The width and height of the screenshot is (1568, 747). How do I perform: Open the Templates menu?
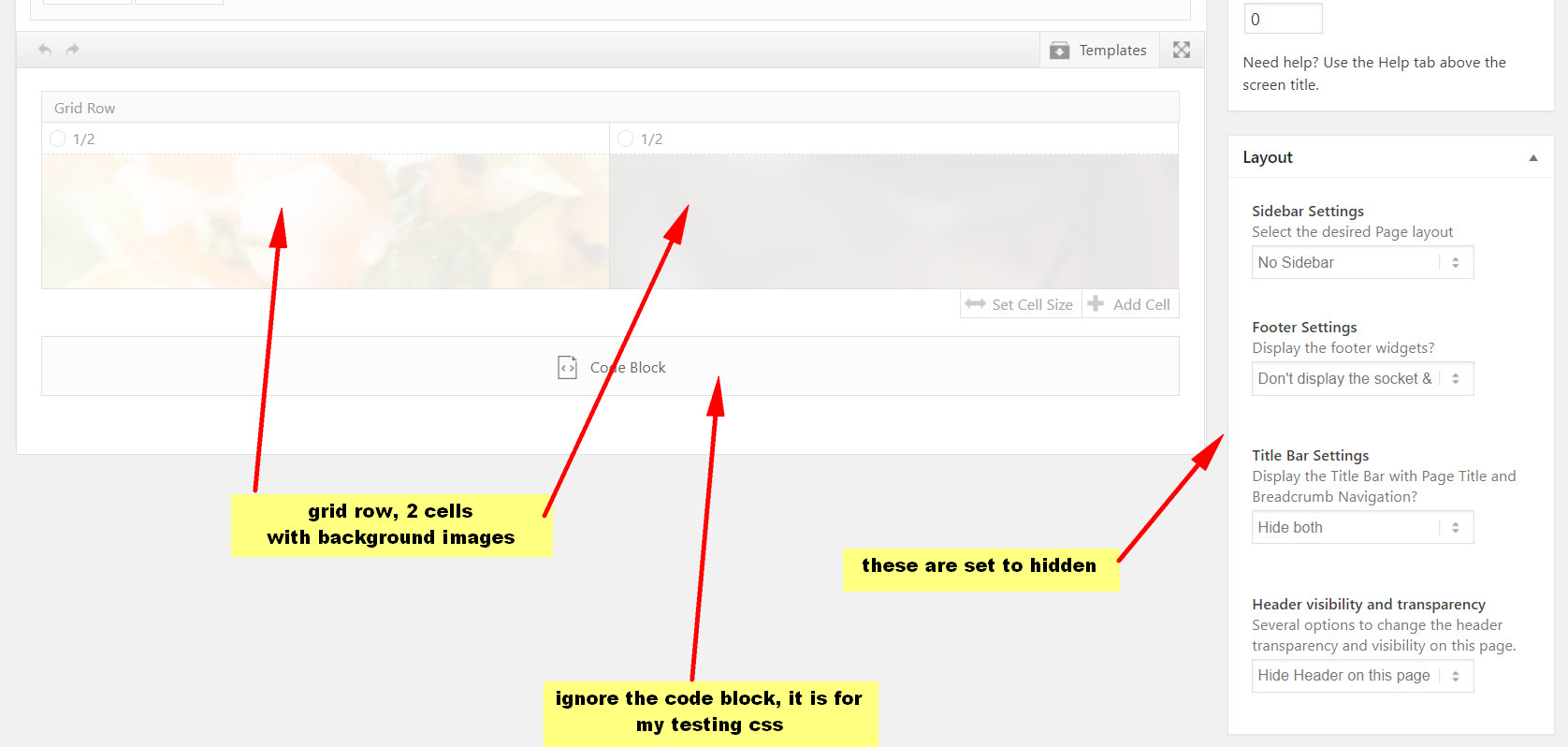tap(1099, 50)
